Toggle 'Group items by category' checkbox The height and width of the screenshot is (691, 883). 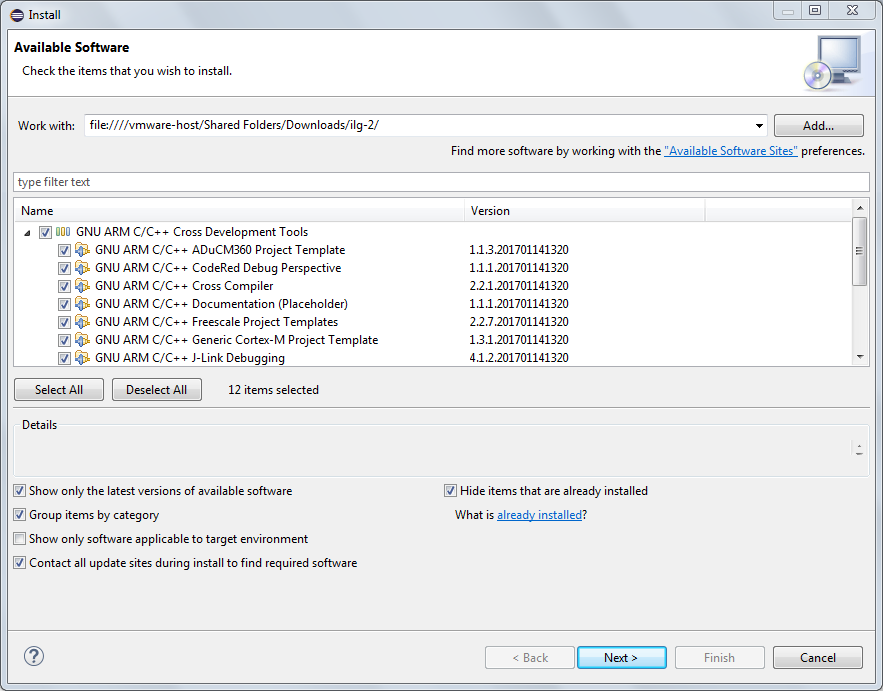click(x=20, y=515)
